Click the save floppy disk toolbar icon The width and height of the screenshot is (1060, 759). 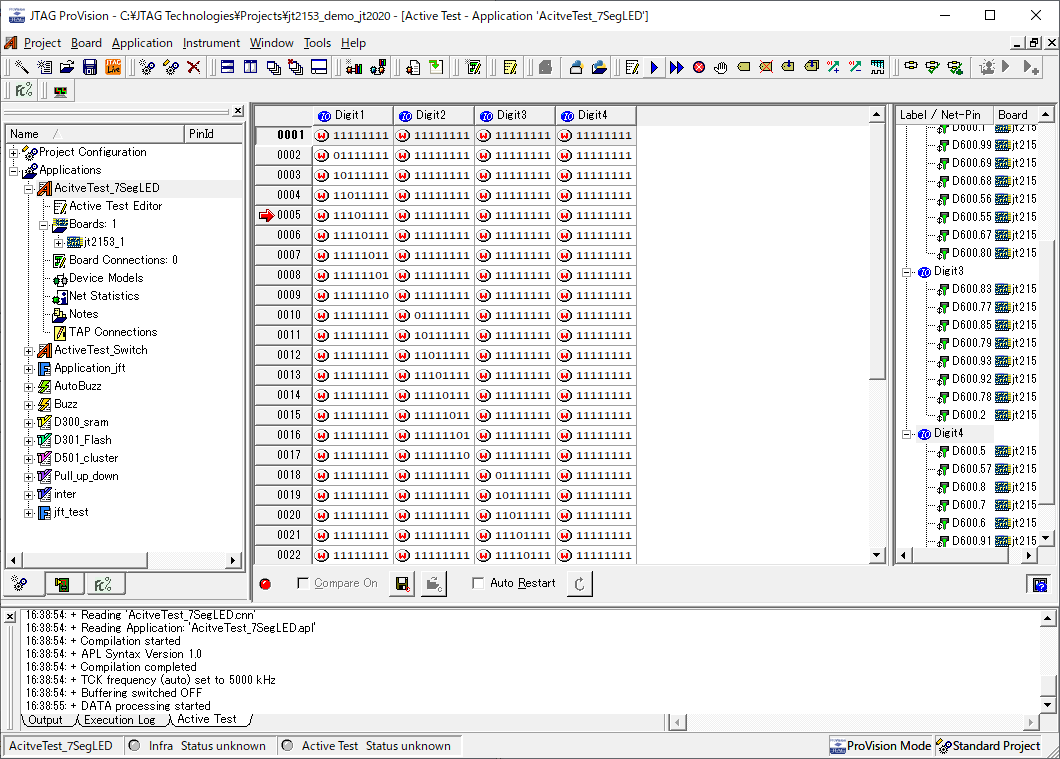point(90,67)
